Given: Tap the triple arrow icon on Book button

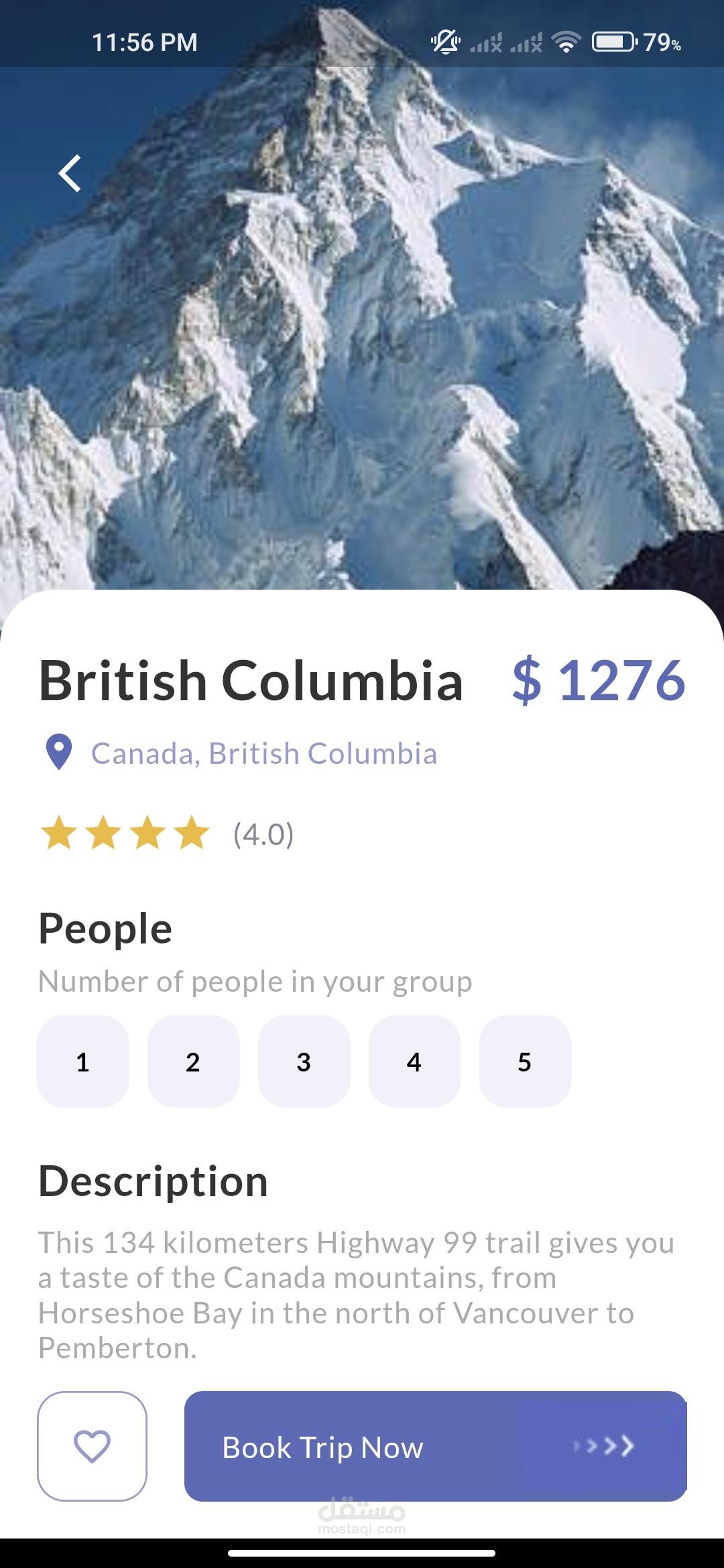Looking at the screenshot, I should coord(603,1445).
